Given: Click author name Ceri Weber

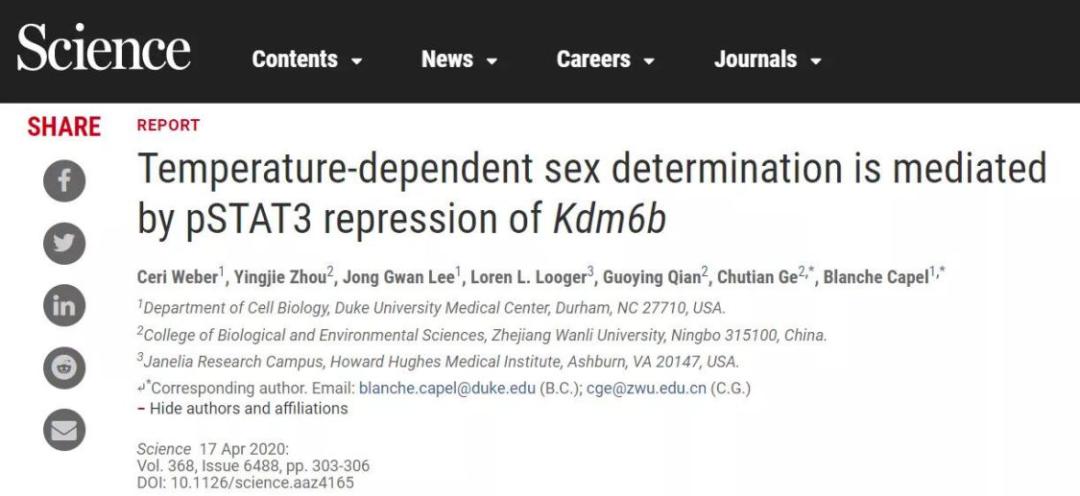Looking at the screenshot, I should pos(178,277).
